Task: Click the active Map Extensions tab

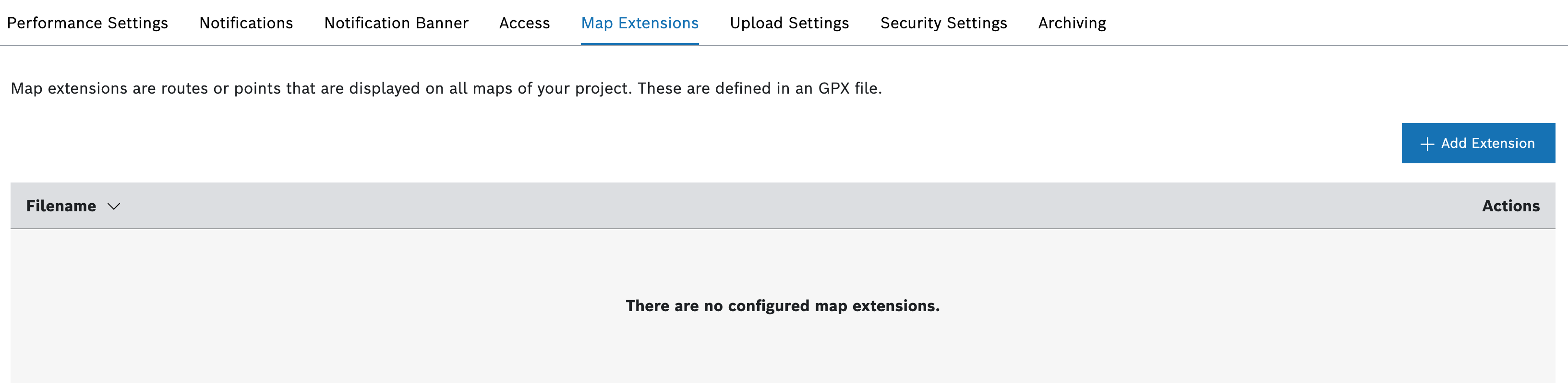Action: pos(639,23)
